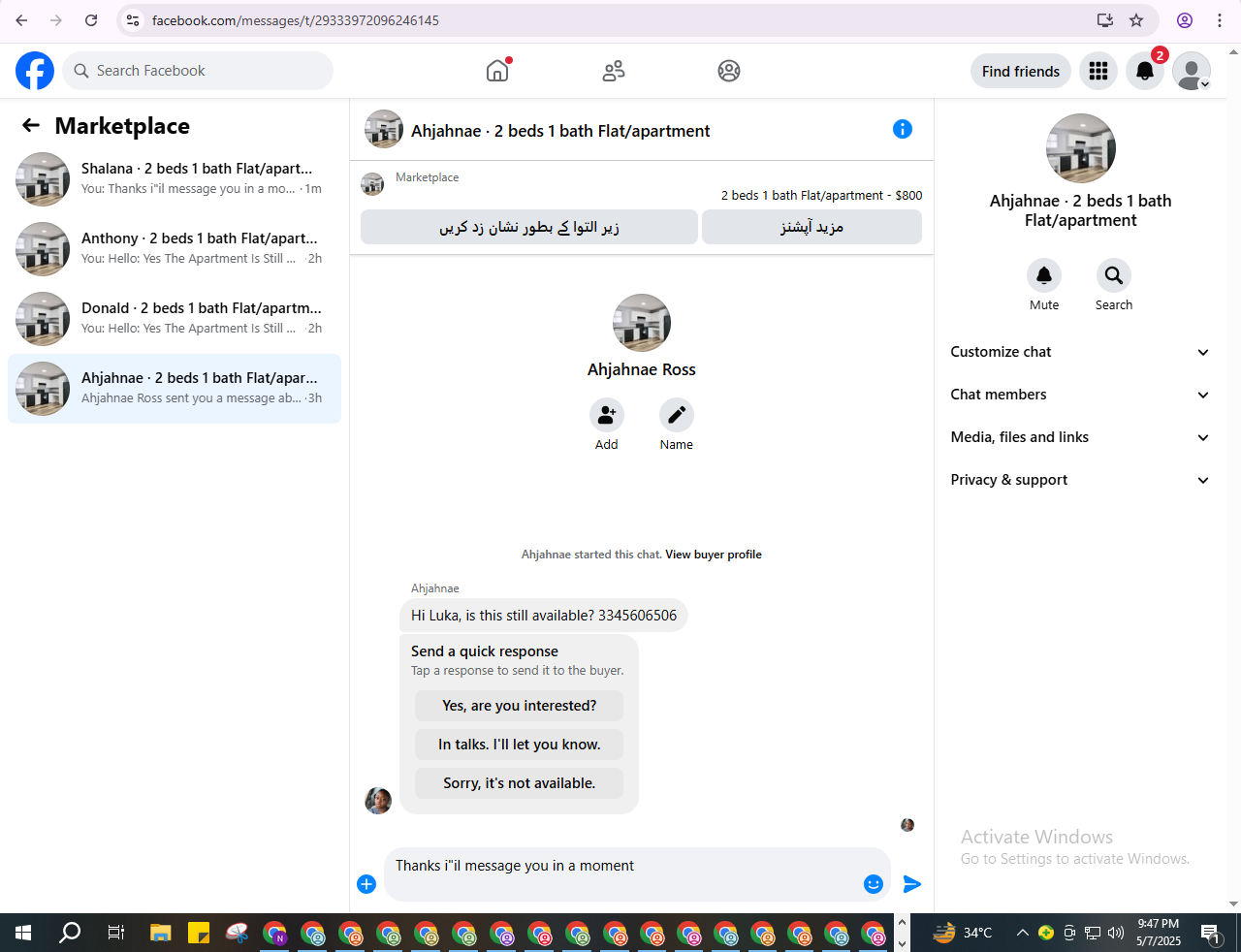Open the account profile avatar menu
The image size is (1241, 952).
point(1192,71)
